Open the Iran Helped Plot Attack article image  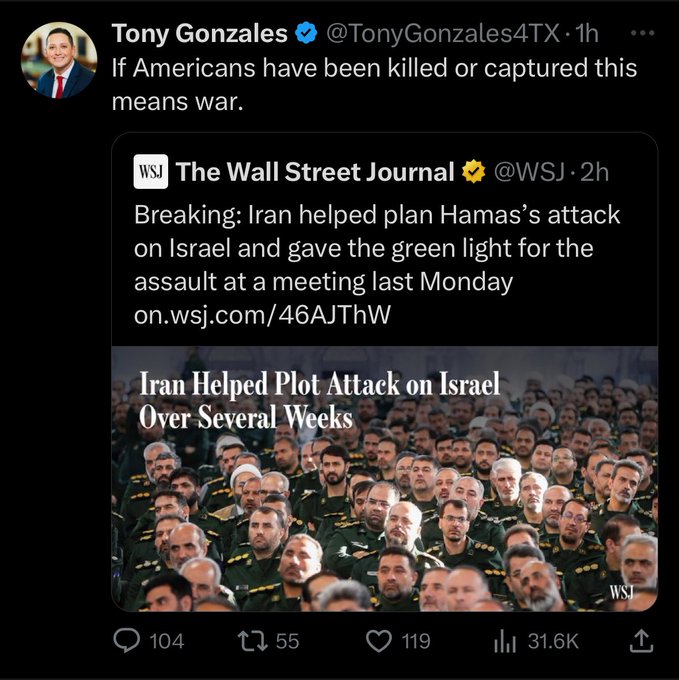pyautogui.click(x=385, y=478)
